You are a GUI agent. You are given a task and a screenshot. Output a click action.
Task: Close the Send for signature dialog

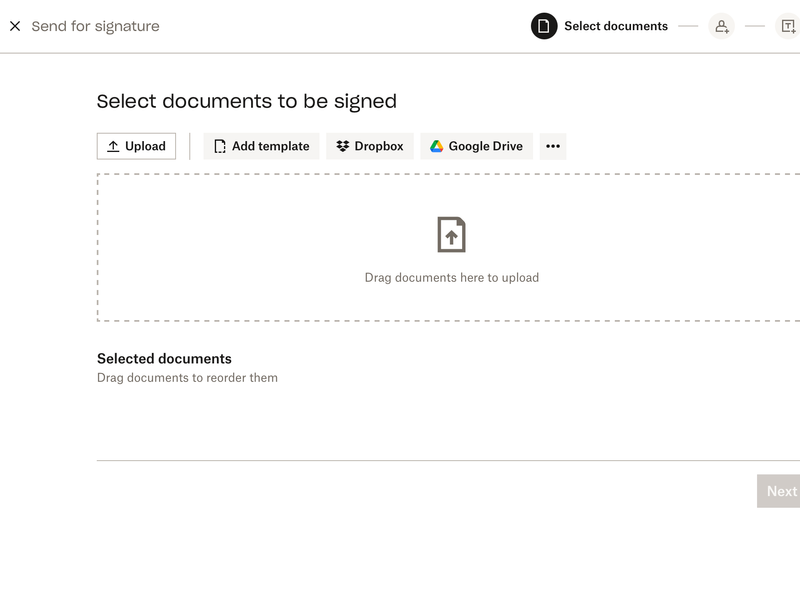15,27
